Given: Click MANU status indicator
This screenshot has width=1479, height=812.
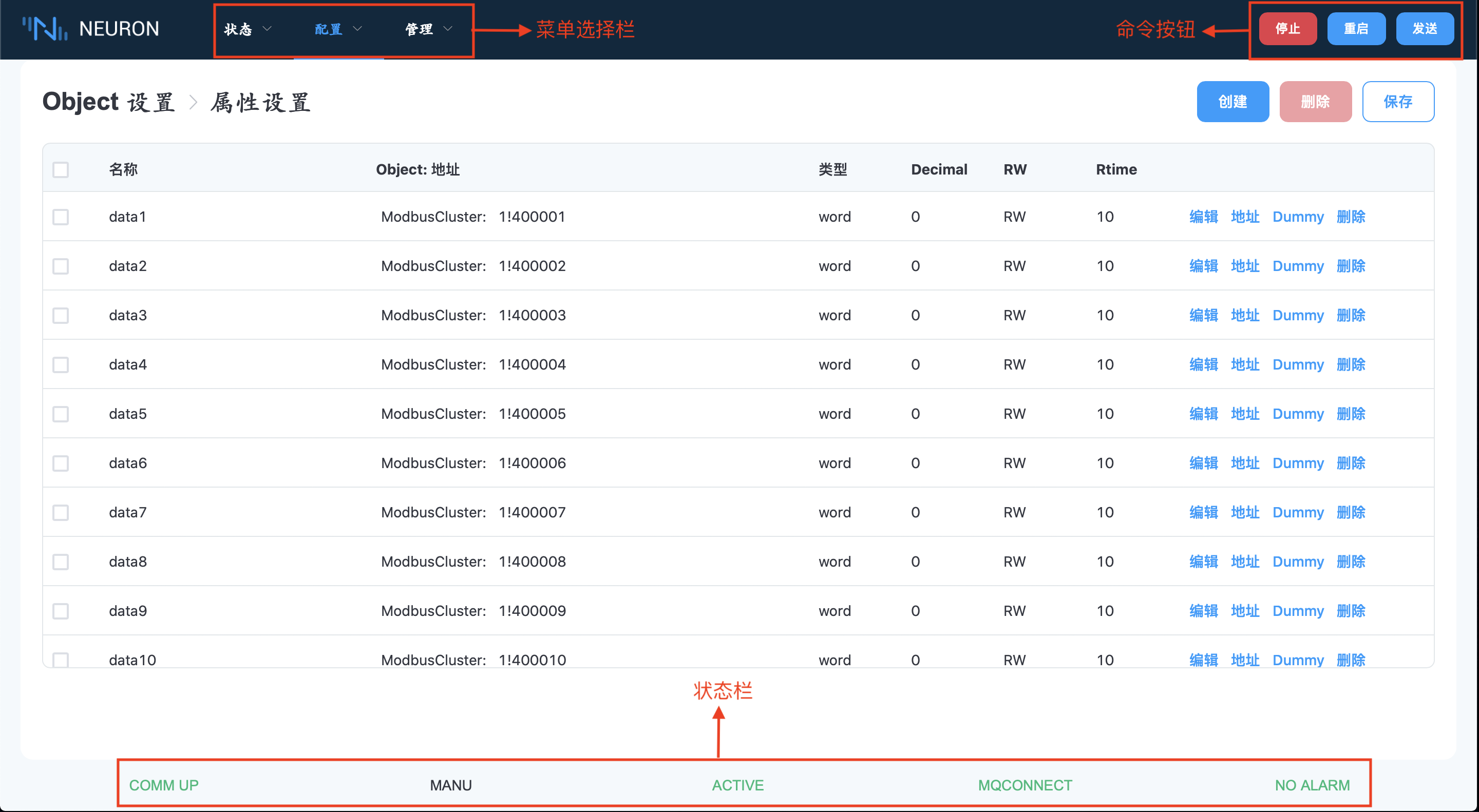Looking at the screenshot, I should [x=451, y=785].
